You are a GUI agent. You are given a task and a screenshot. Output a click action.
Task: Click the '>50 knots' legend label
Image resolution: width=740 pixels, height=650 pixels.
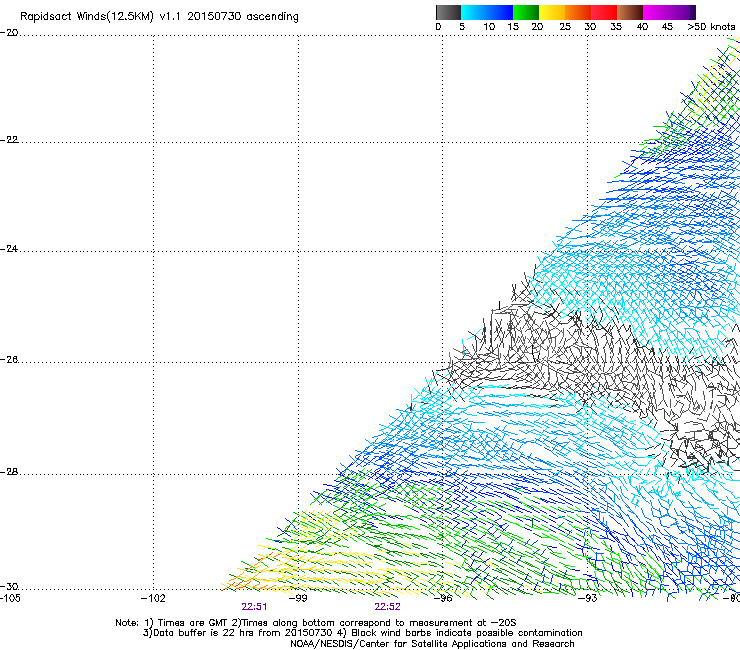click(711, 27)
